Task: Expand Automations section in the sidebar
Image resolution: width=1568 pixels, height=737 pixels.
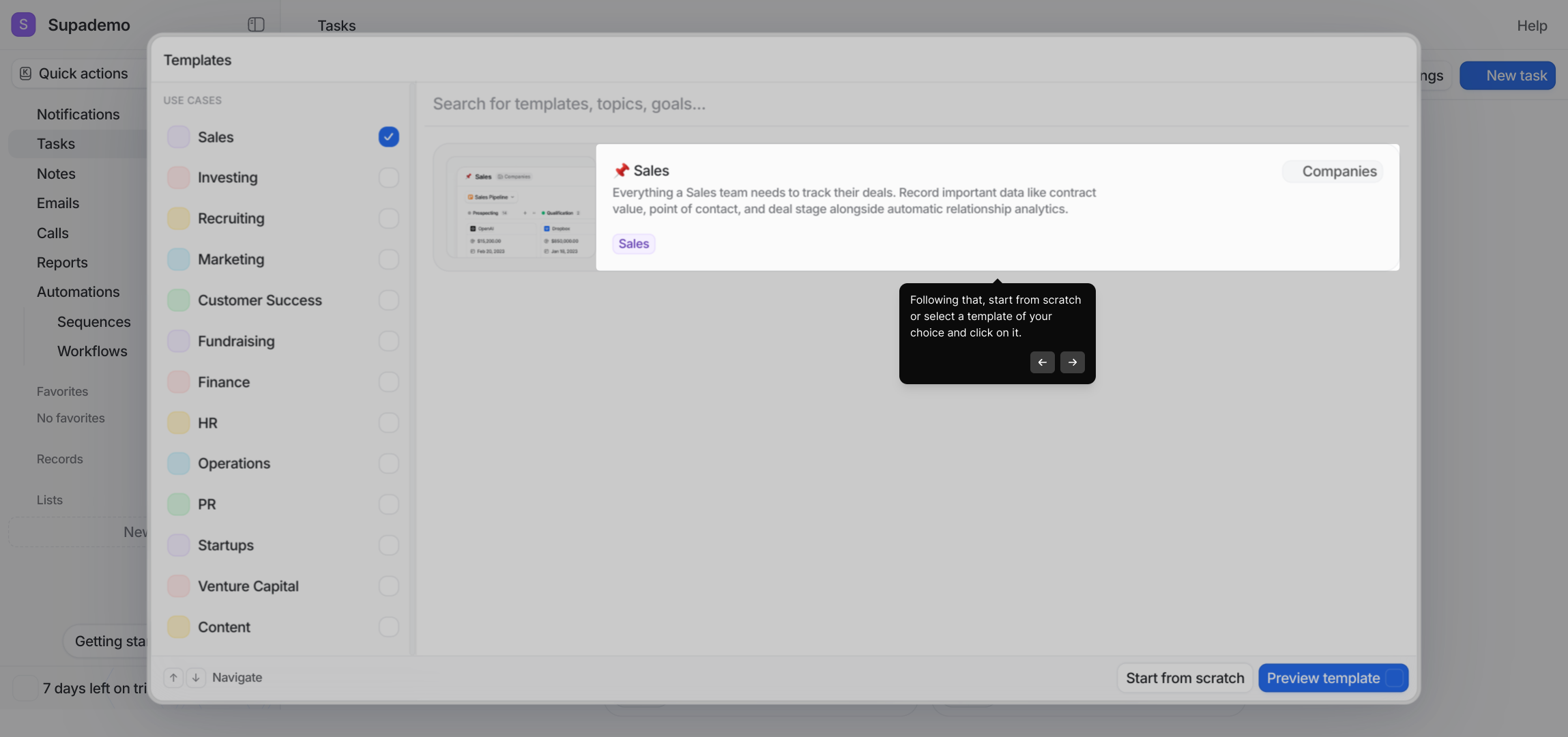Action: point(78,292)
